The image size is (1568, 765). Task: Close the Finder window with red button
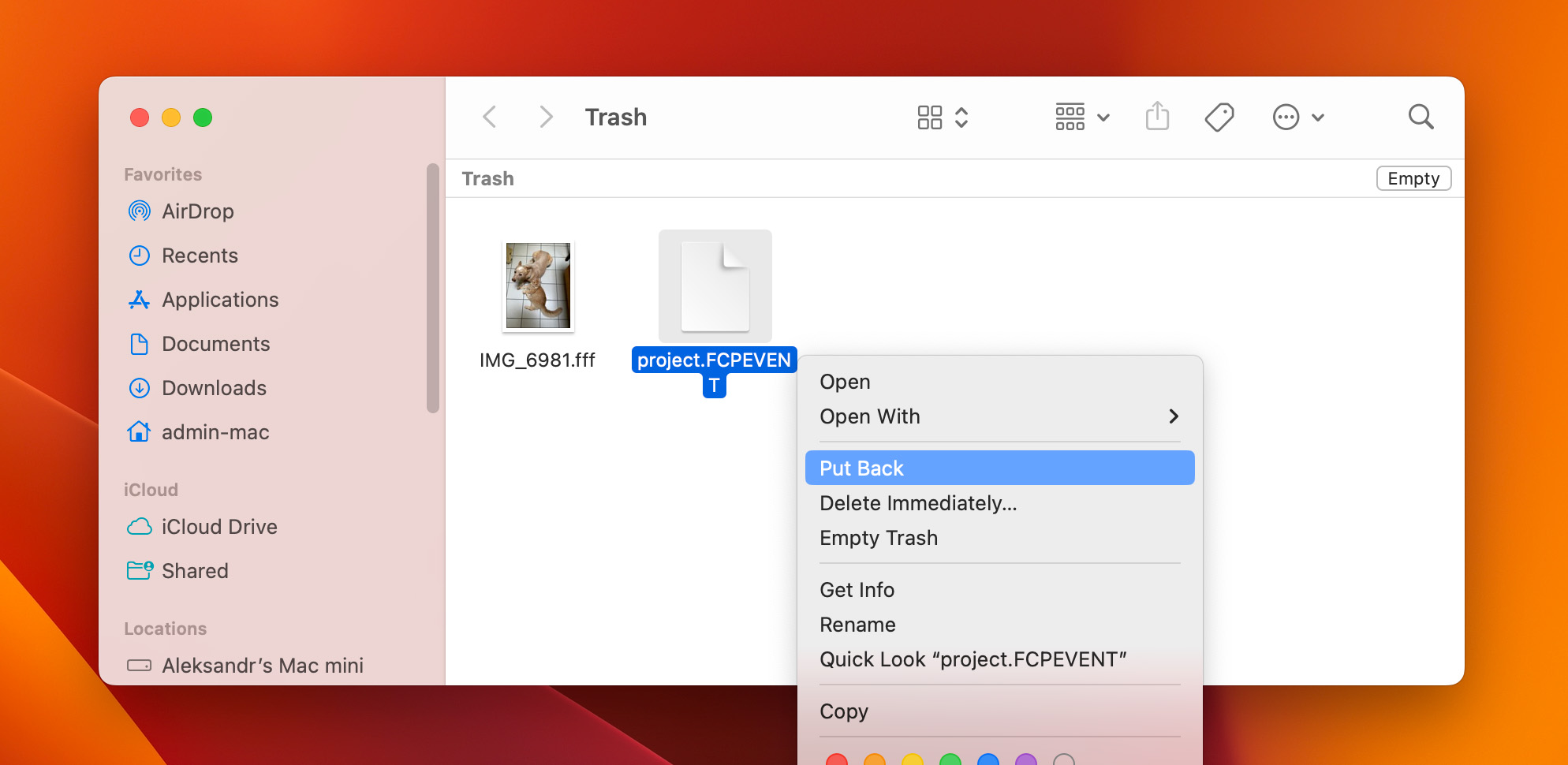140,118
